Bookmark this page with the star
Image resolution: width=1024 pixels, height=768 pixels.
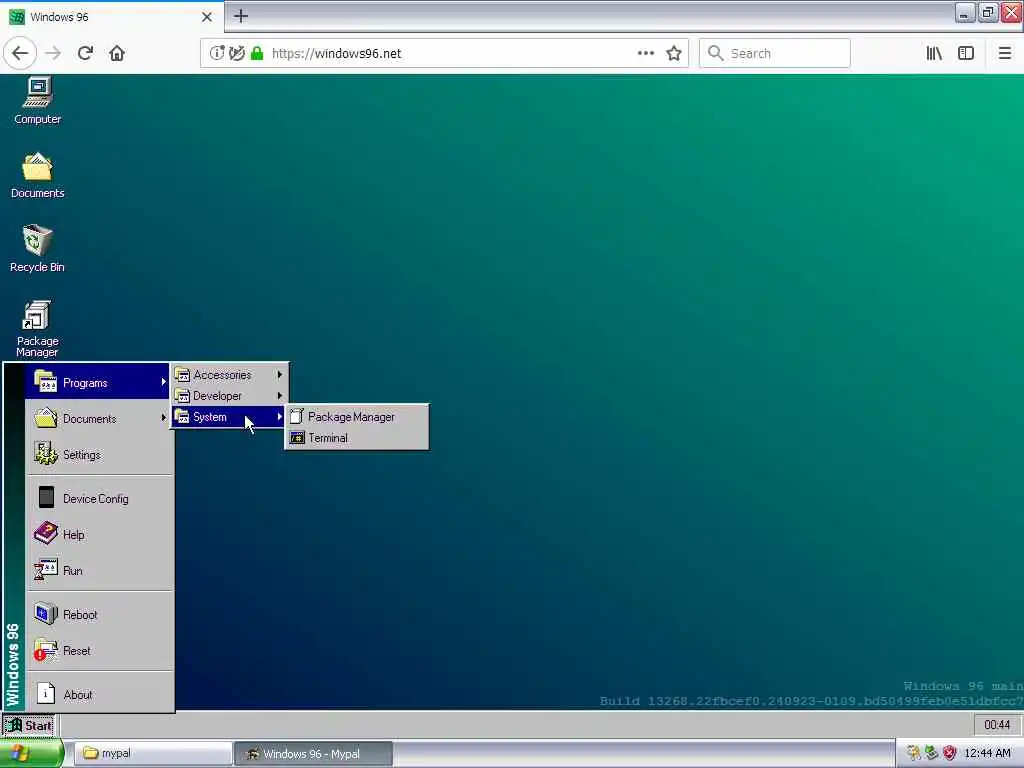(674, 53)
